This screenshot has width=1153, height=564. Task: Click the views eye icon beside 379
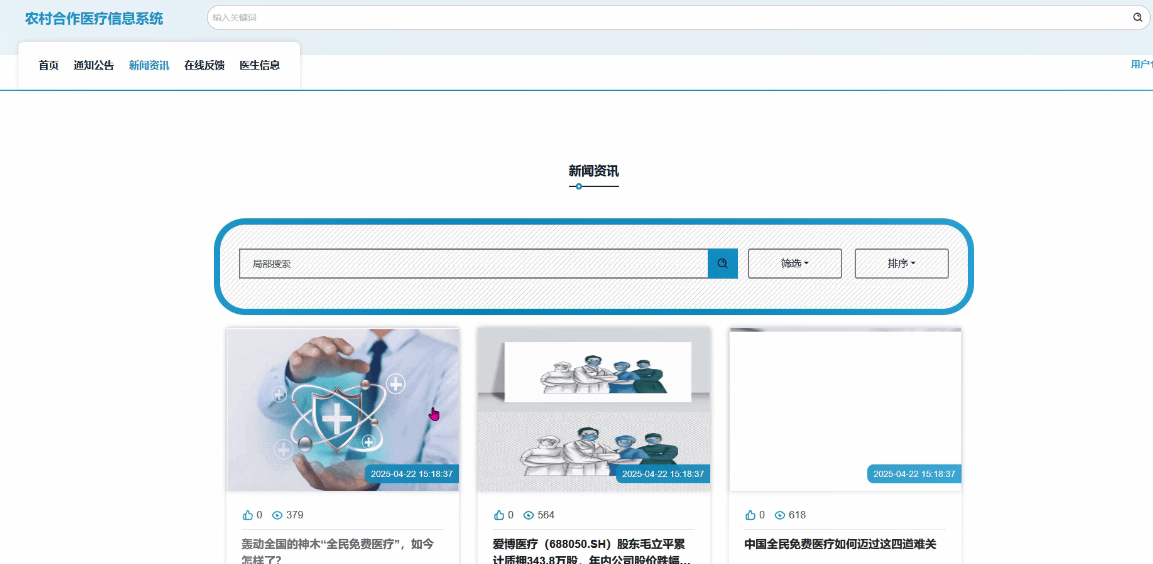277,515
